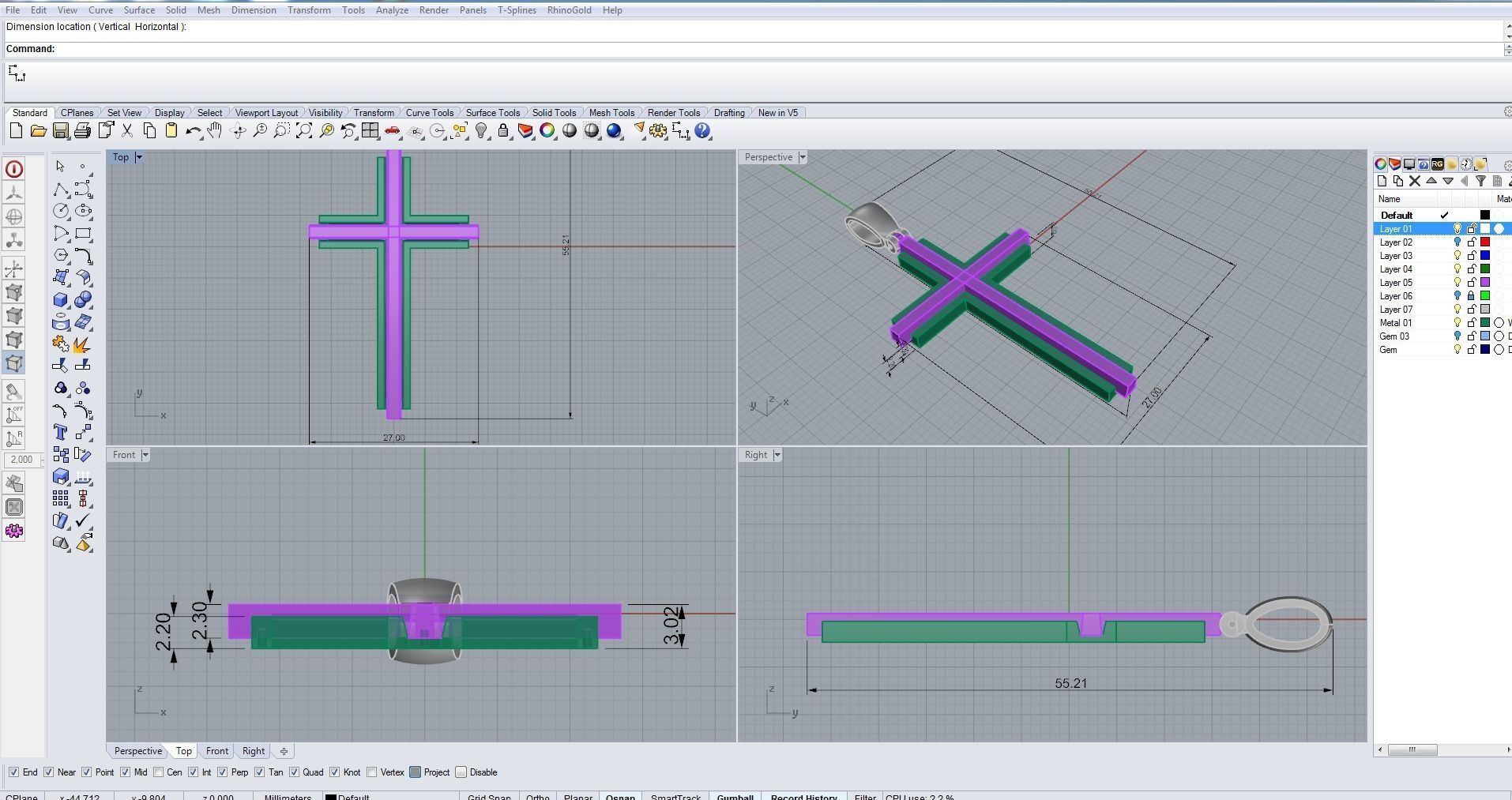
Task: Click the Undo arrow icon
Action: pyautogui.click(x=193, y=131)
